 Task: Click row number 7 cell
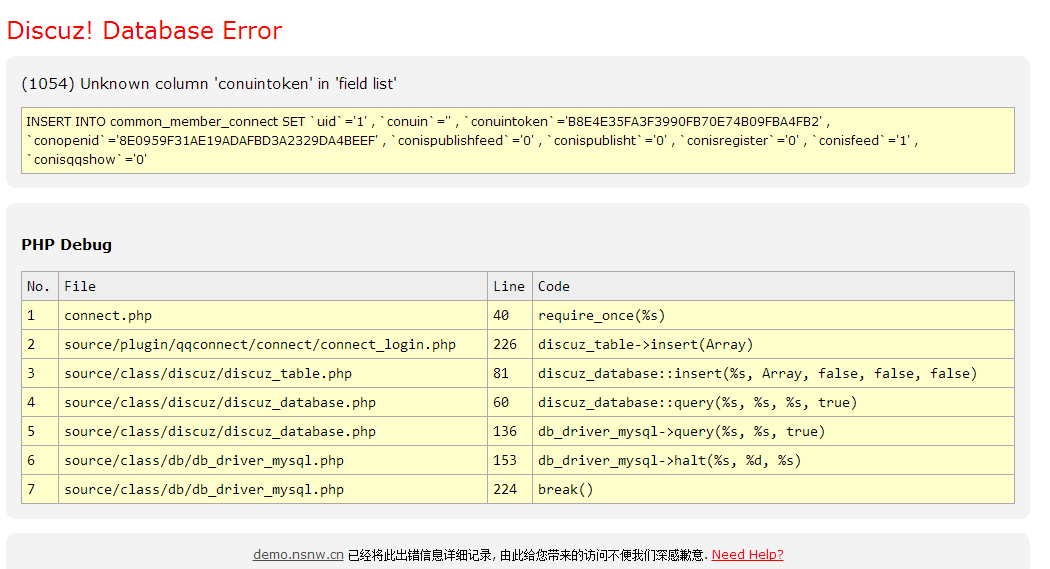tap(40, 489)
